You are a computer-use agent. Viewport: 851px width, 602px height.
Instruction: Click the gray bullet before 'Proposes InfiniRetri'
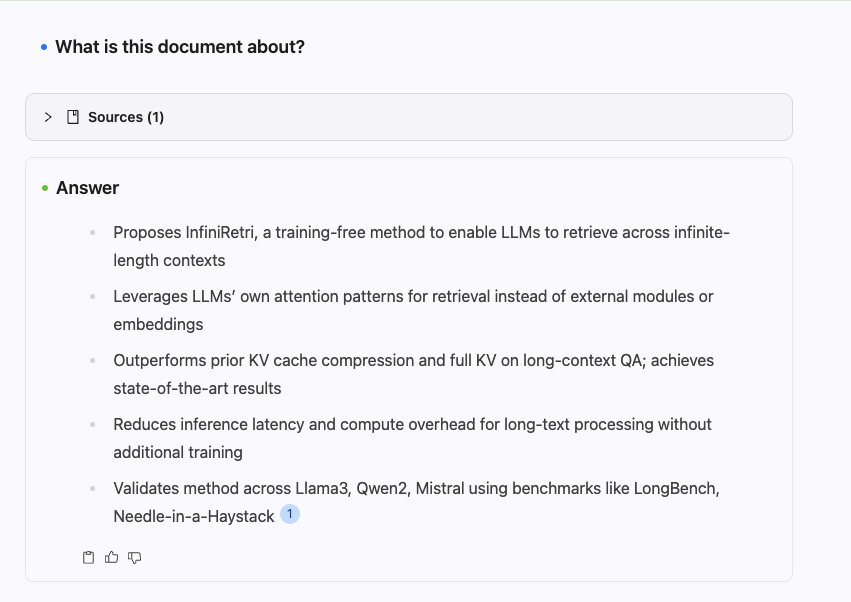(92, 233)
